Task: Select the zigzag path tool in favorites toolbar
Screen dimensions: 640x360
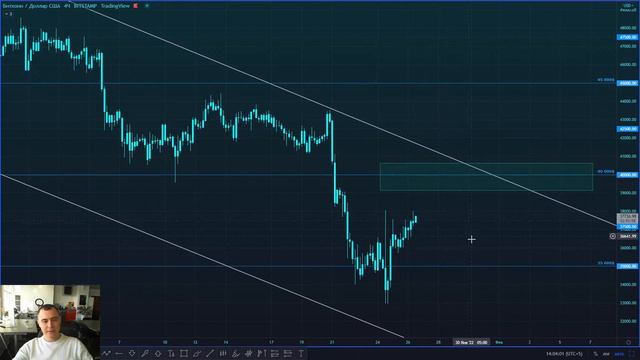Action: coord(107,353)
